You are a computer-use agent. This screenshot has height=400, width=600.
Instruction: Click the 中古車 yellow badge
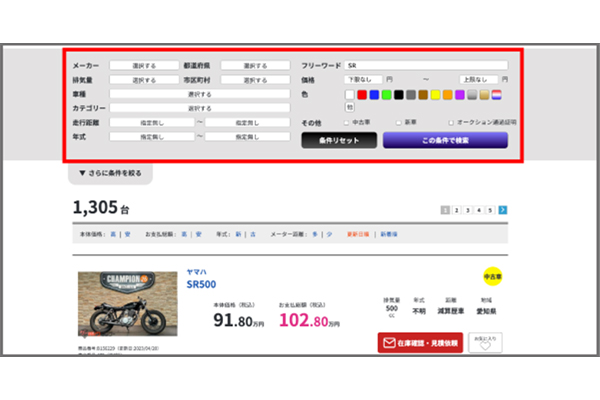(493, 276)
